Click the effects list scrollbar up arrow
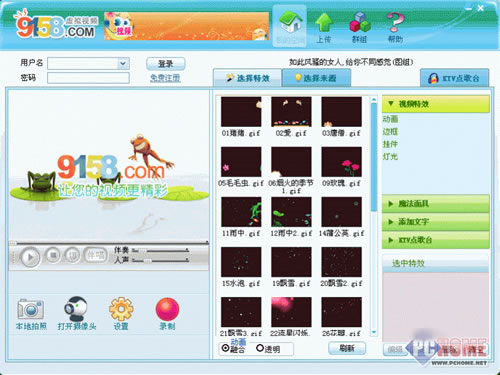500x375 pixels. click(x=374, y=99)
